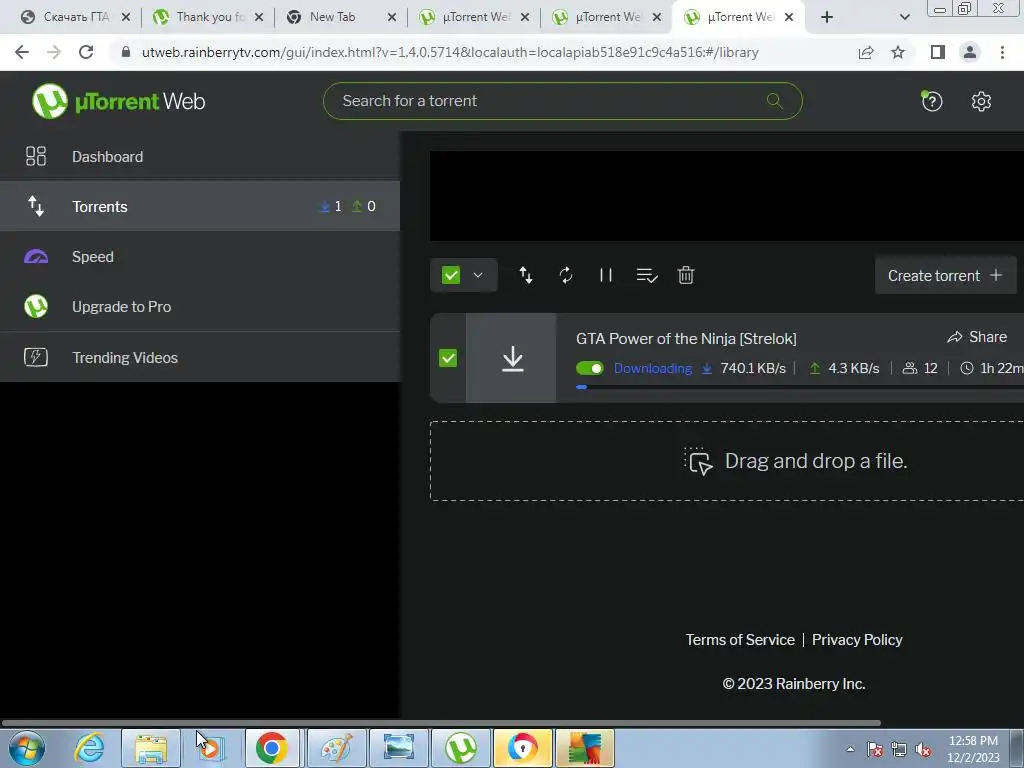Show hidden tray icons arrow
The image size is (1024, 768).
click(x=850, y=749)
